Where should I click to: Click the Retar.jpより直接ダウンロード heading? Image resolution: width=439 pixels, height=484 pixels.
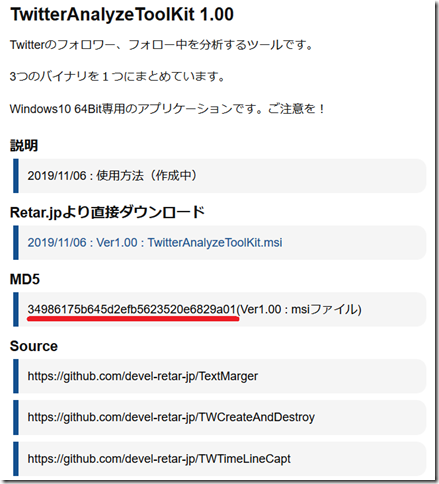coord(107,212)
